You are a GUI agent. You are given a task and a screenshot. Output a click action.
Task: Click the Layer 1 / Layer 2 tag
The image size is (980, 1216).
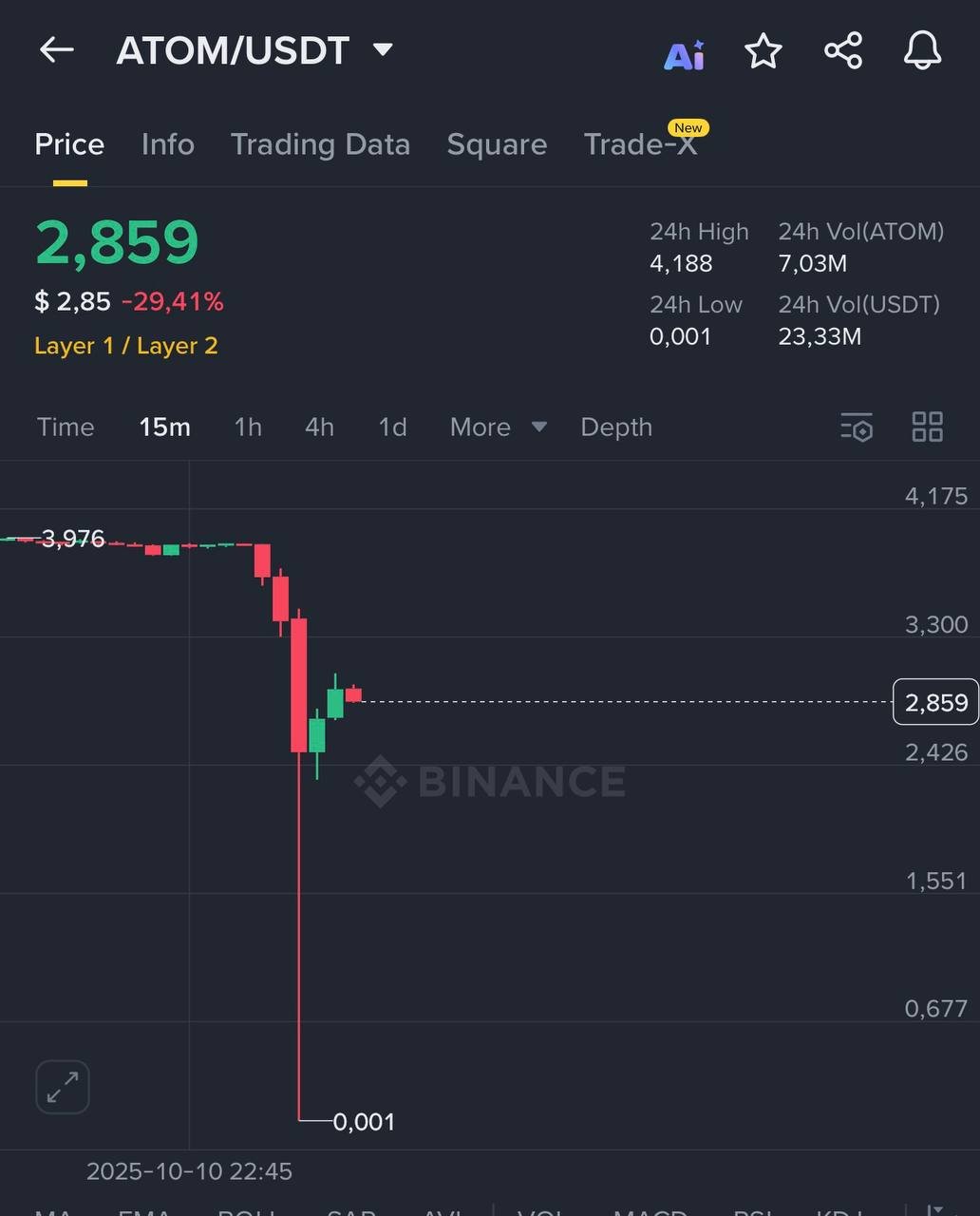pyautogui.click(x=126, y=346)
